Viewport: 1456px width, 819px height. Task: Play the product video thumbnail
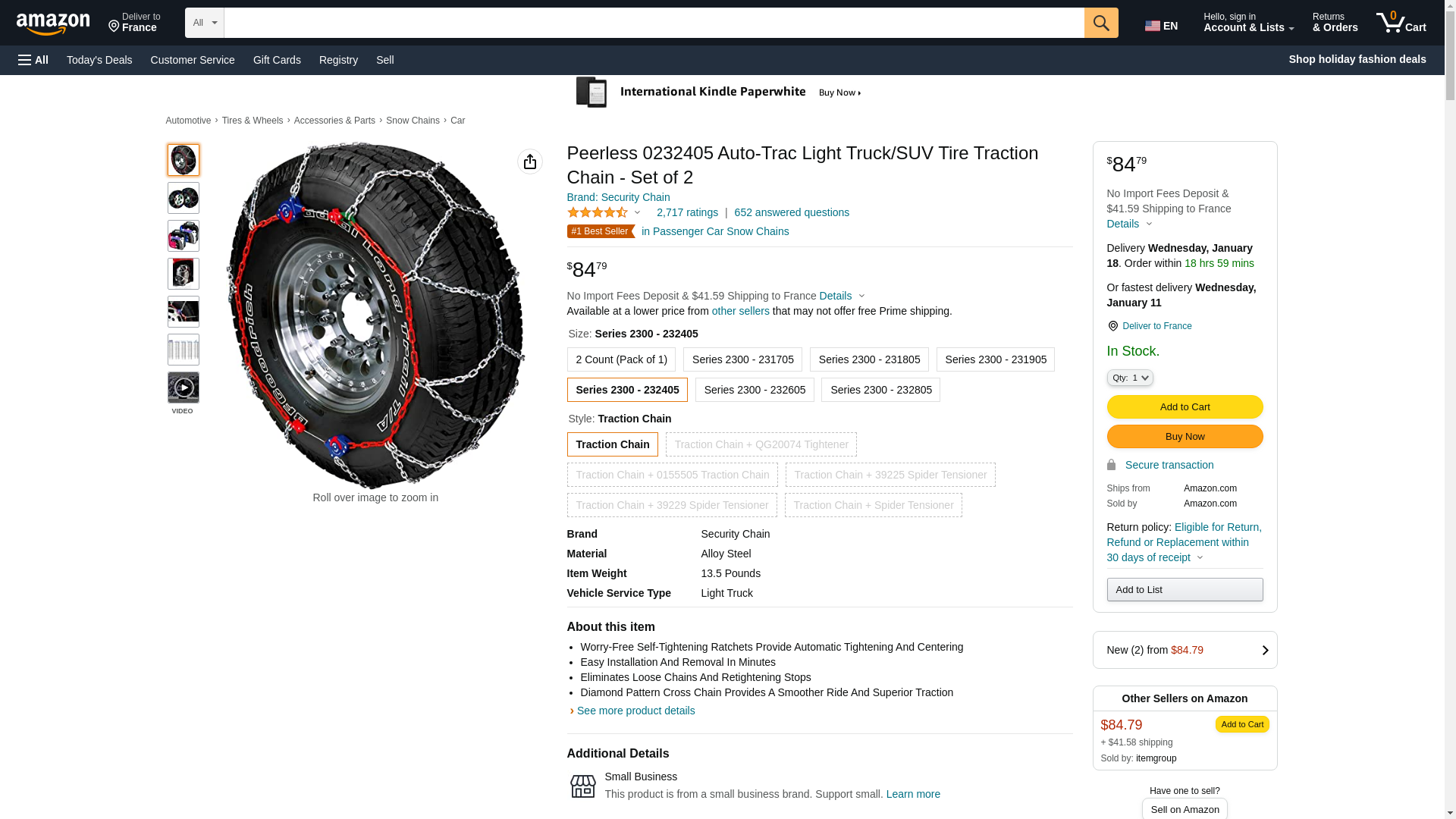pyautogui.click(x=183, y=388)
